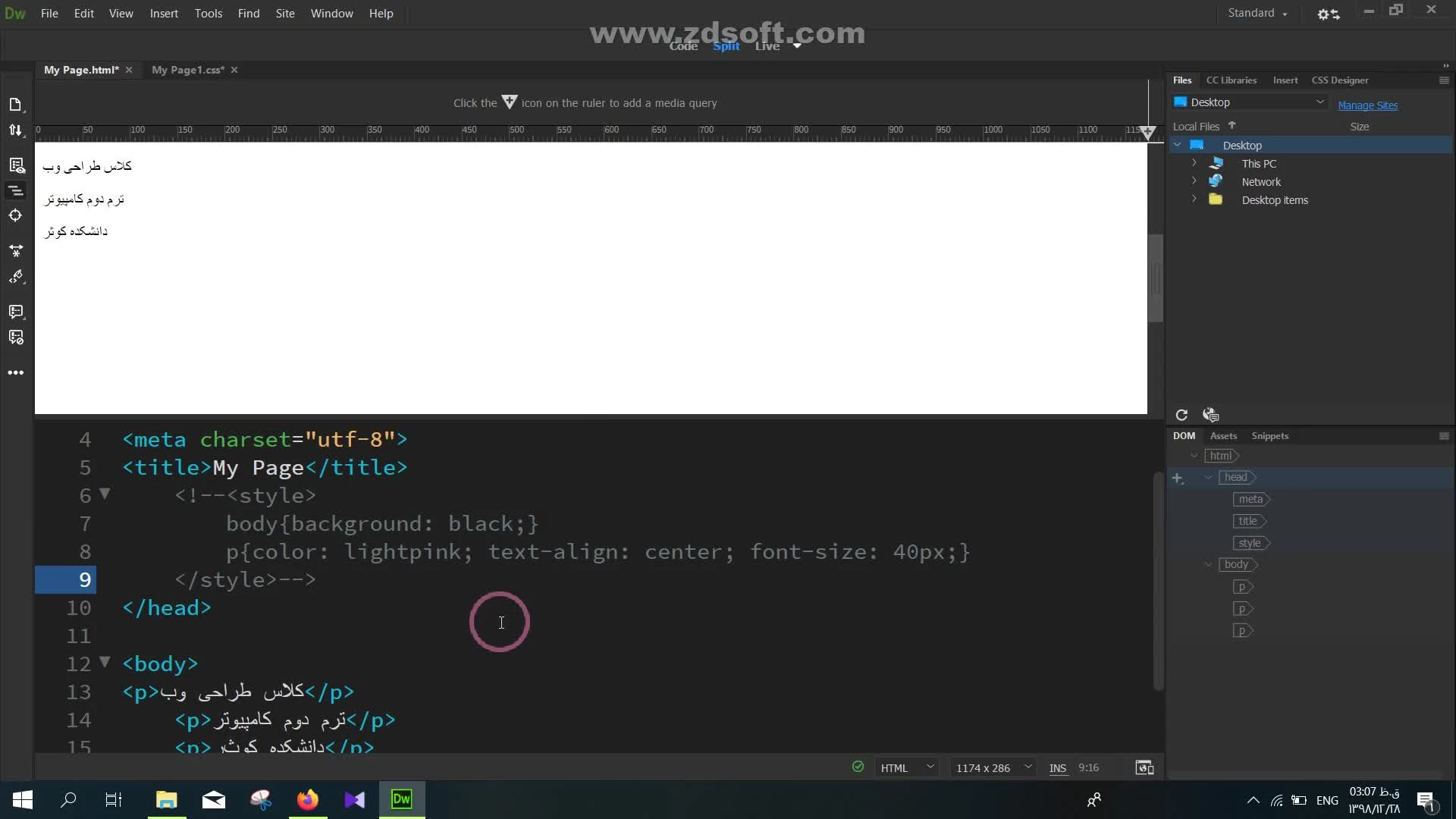Open Files panel options menu icon
This screenshot has width=1456, height=819.
1444,80
